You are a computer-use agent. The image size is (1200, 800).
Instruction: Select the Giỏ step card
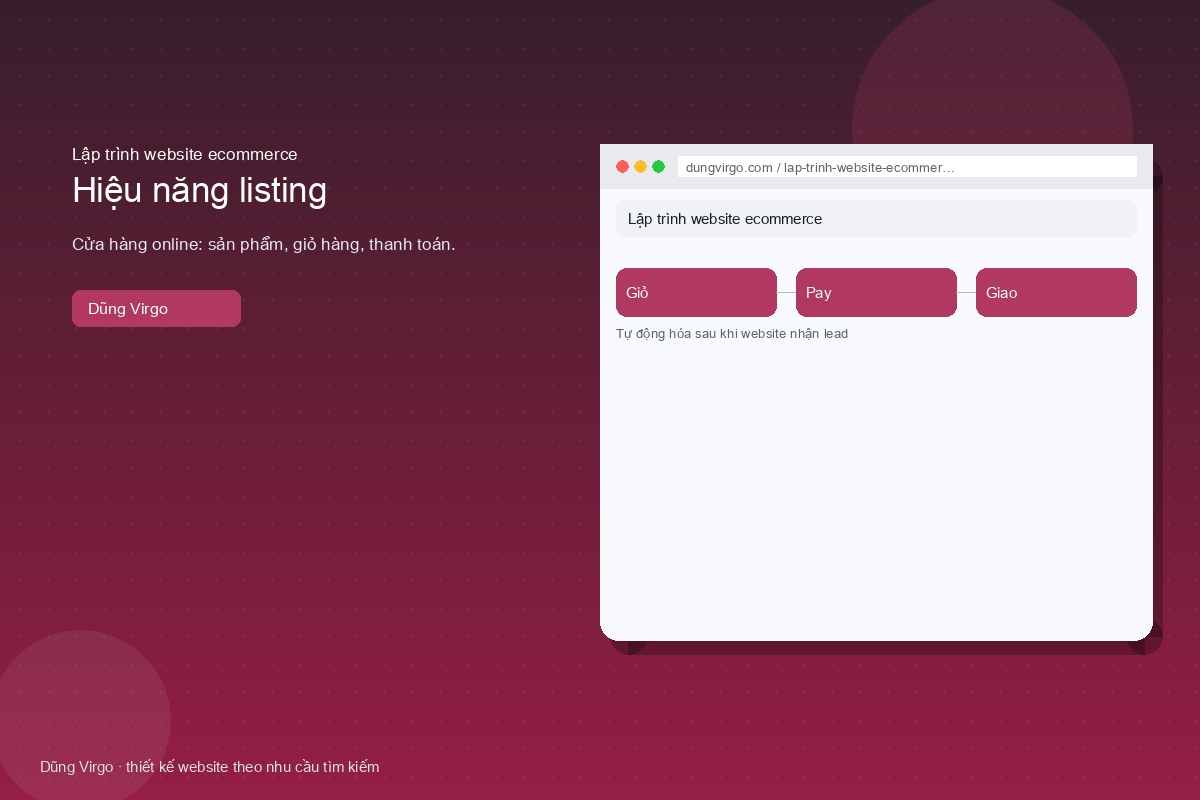tap(696, 292)
